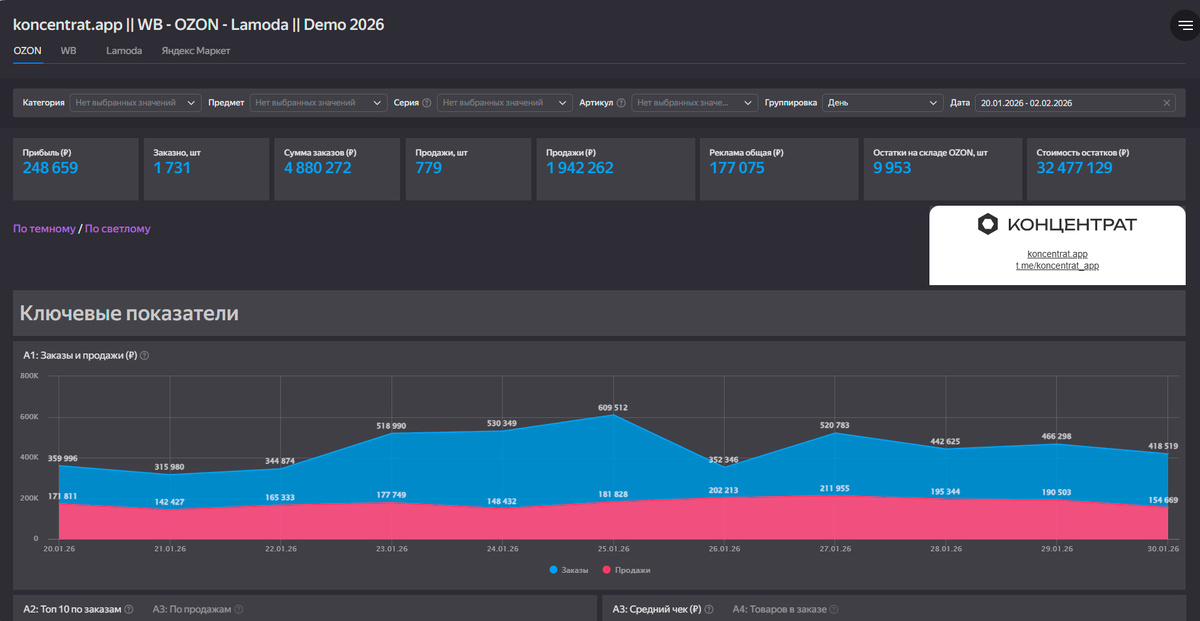1200x621 pixels.
Task: Click the help icon next to A2: Топ 10 по заказам
Action: click(129, 609)
